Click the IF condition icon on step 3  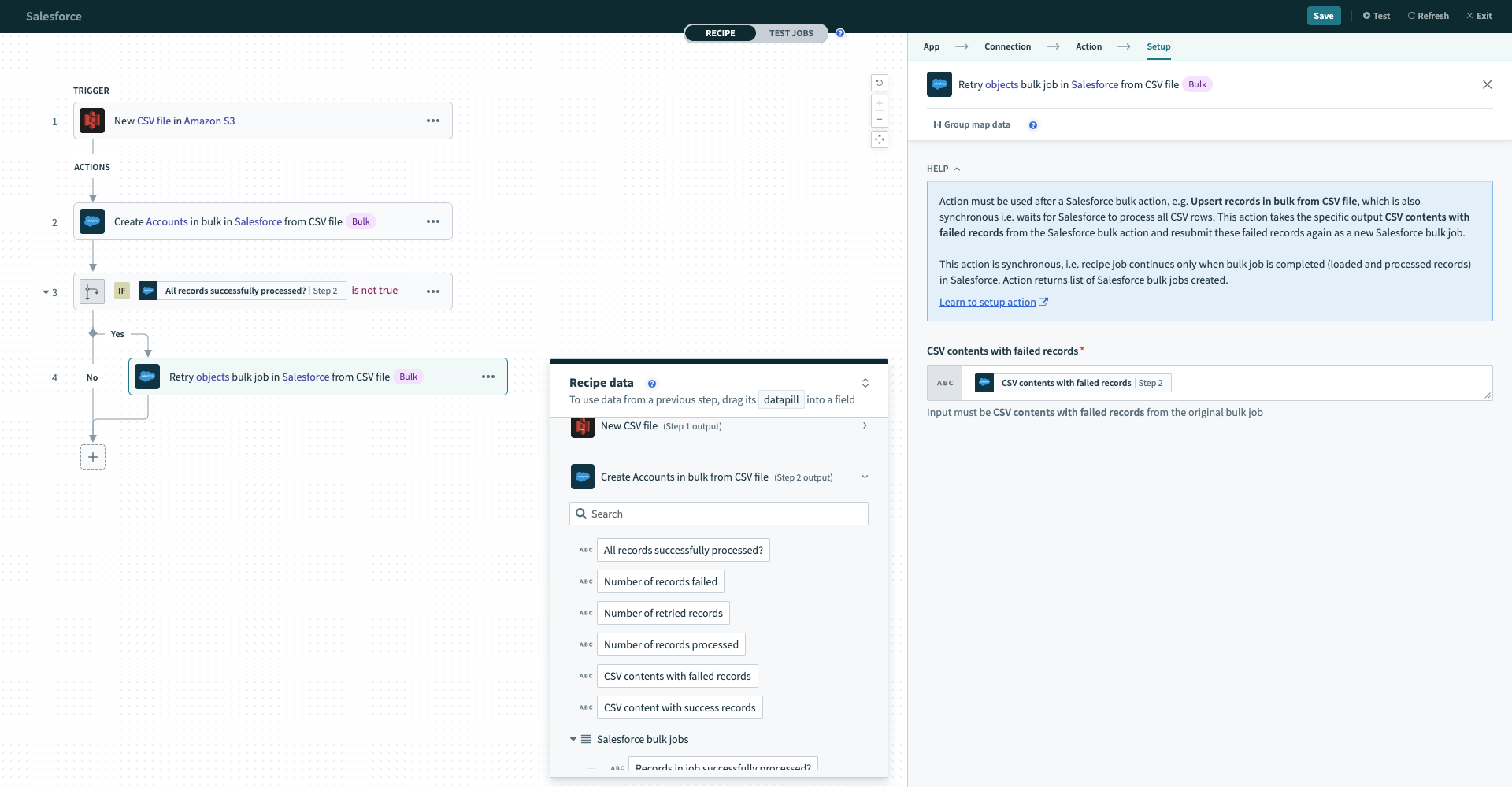(122, 291)
